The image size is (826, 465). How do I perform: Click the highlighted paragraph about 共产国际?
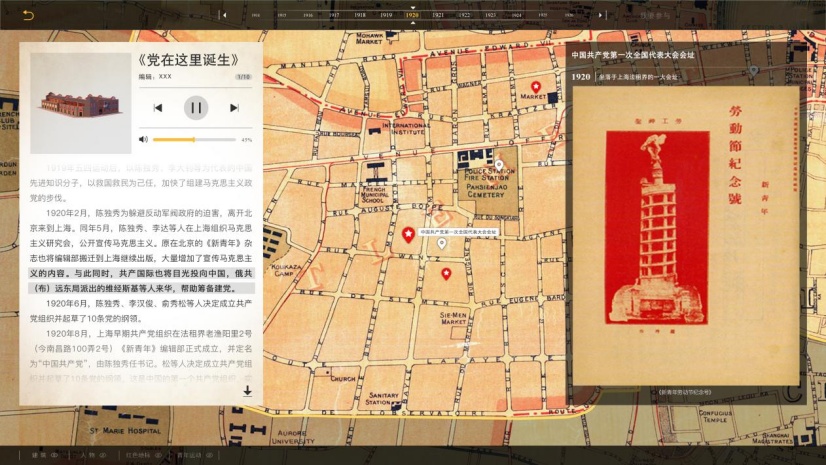pyautogui.click(x=141, y=281)
